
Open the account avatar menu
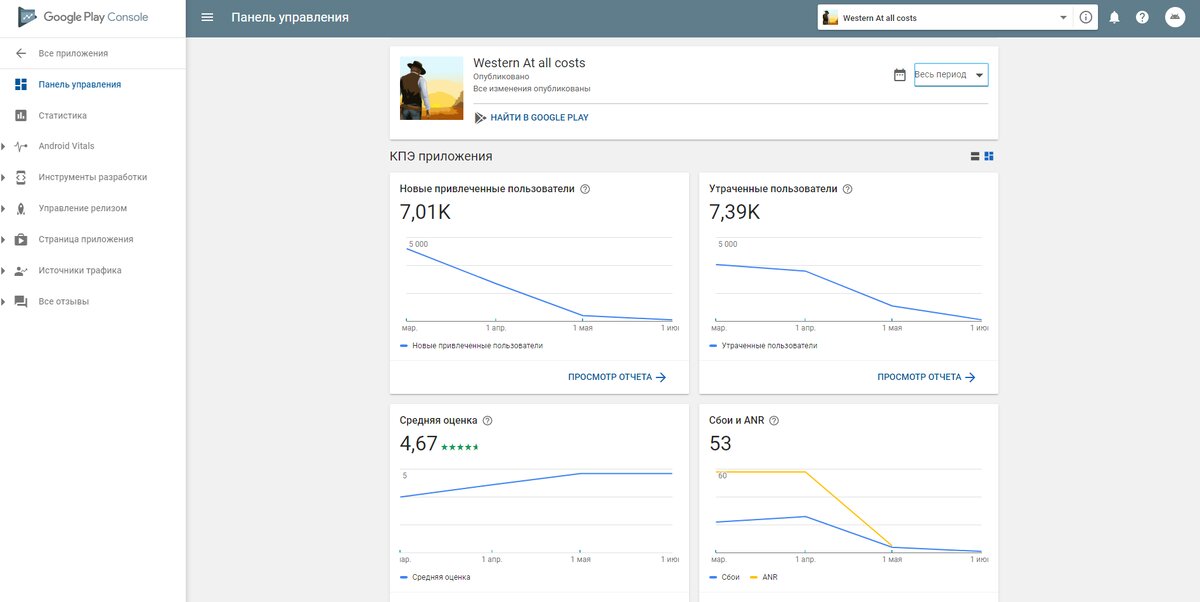click(1174, 18)
